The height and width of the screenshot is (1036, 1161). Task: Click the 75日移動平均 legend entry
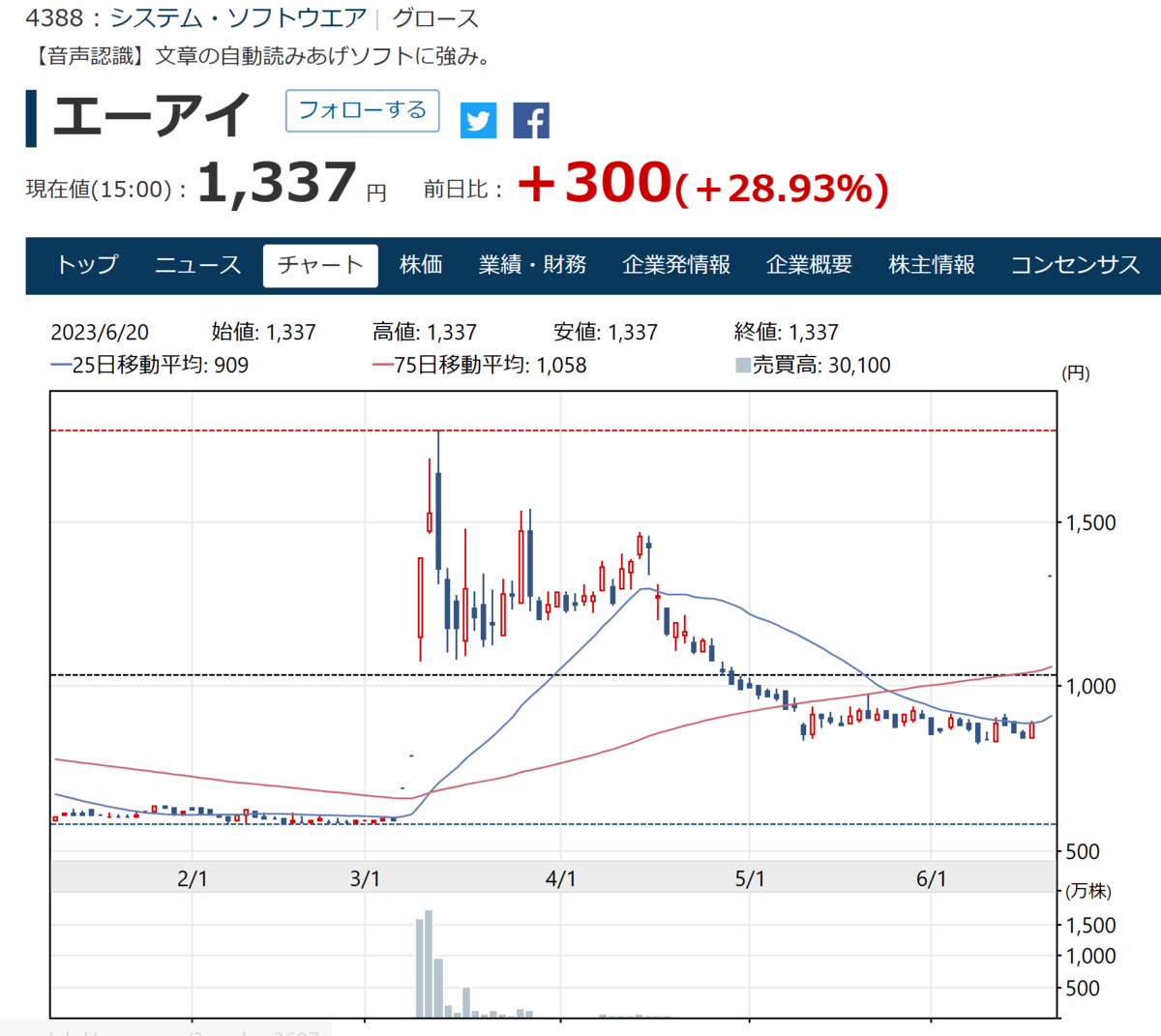click(480, 365)
